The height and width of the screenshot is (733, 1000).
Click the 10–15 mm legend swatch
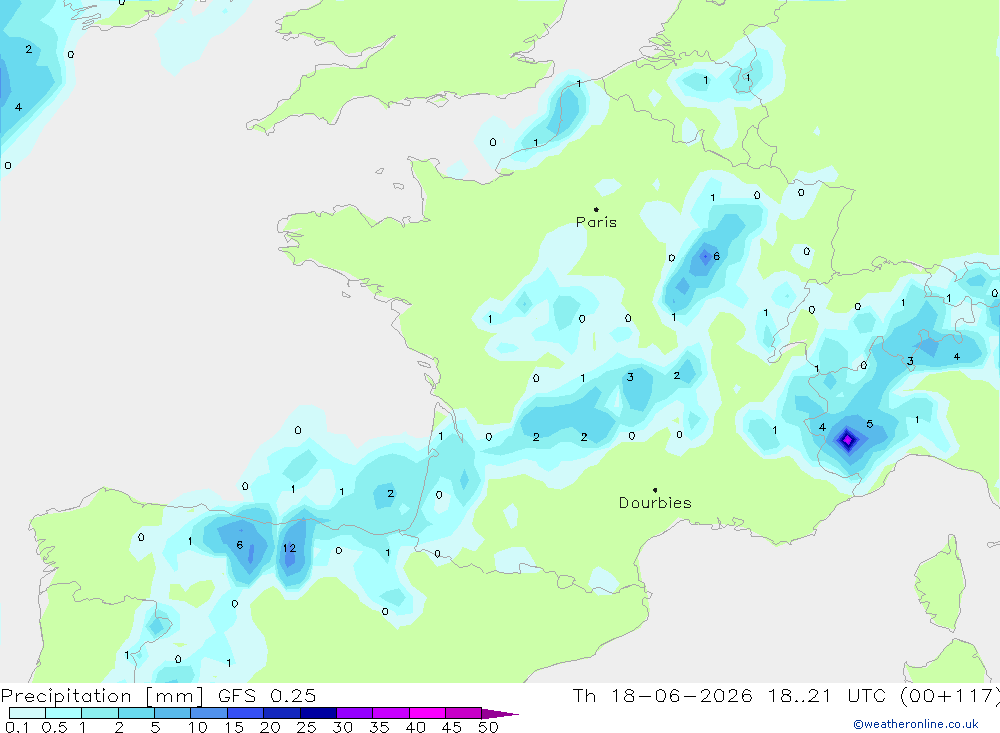pyautogui.click(x=209, y=713)
